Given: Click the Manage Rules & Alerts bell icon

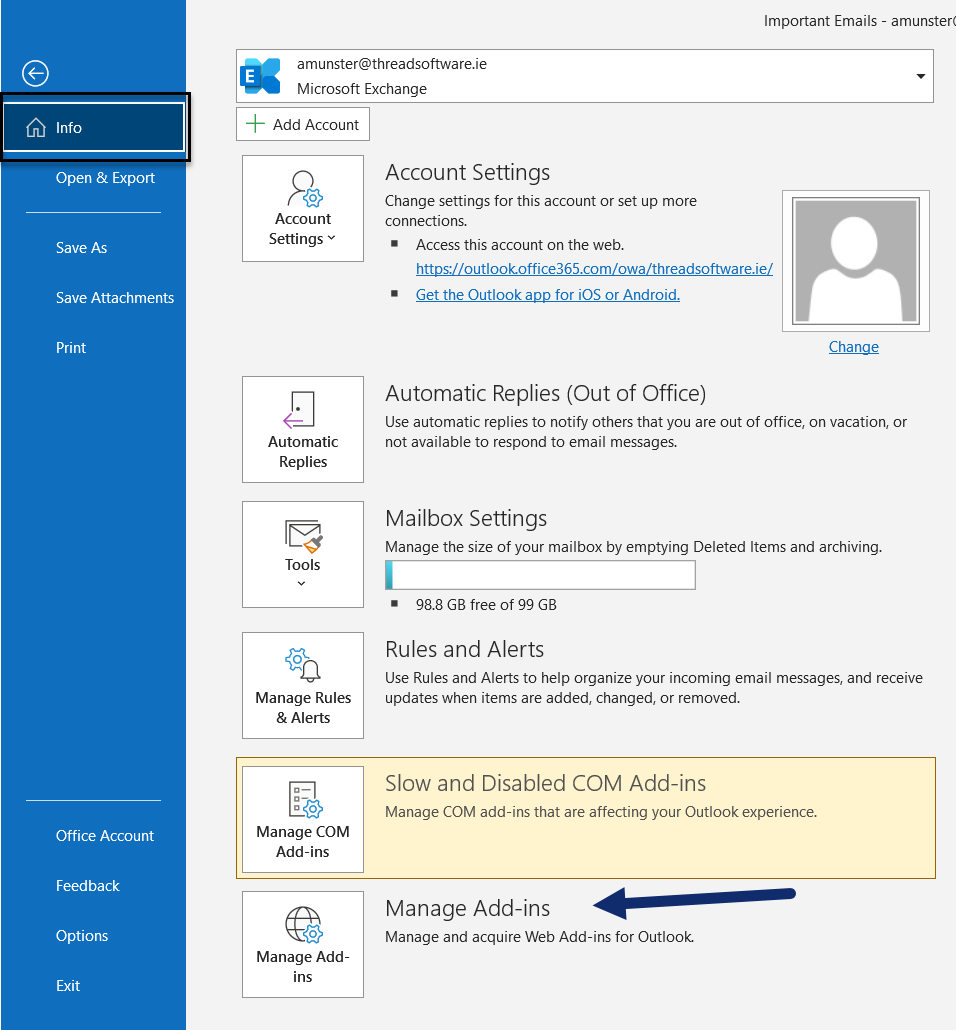Looking at the screenshot, I should click(x=303, y=665).
